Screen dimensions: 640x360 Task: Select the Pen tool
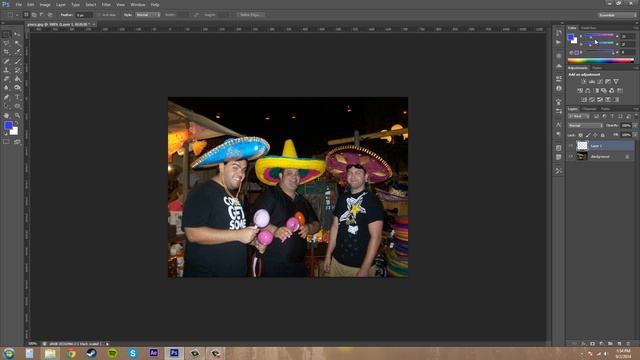coord(6,97)
